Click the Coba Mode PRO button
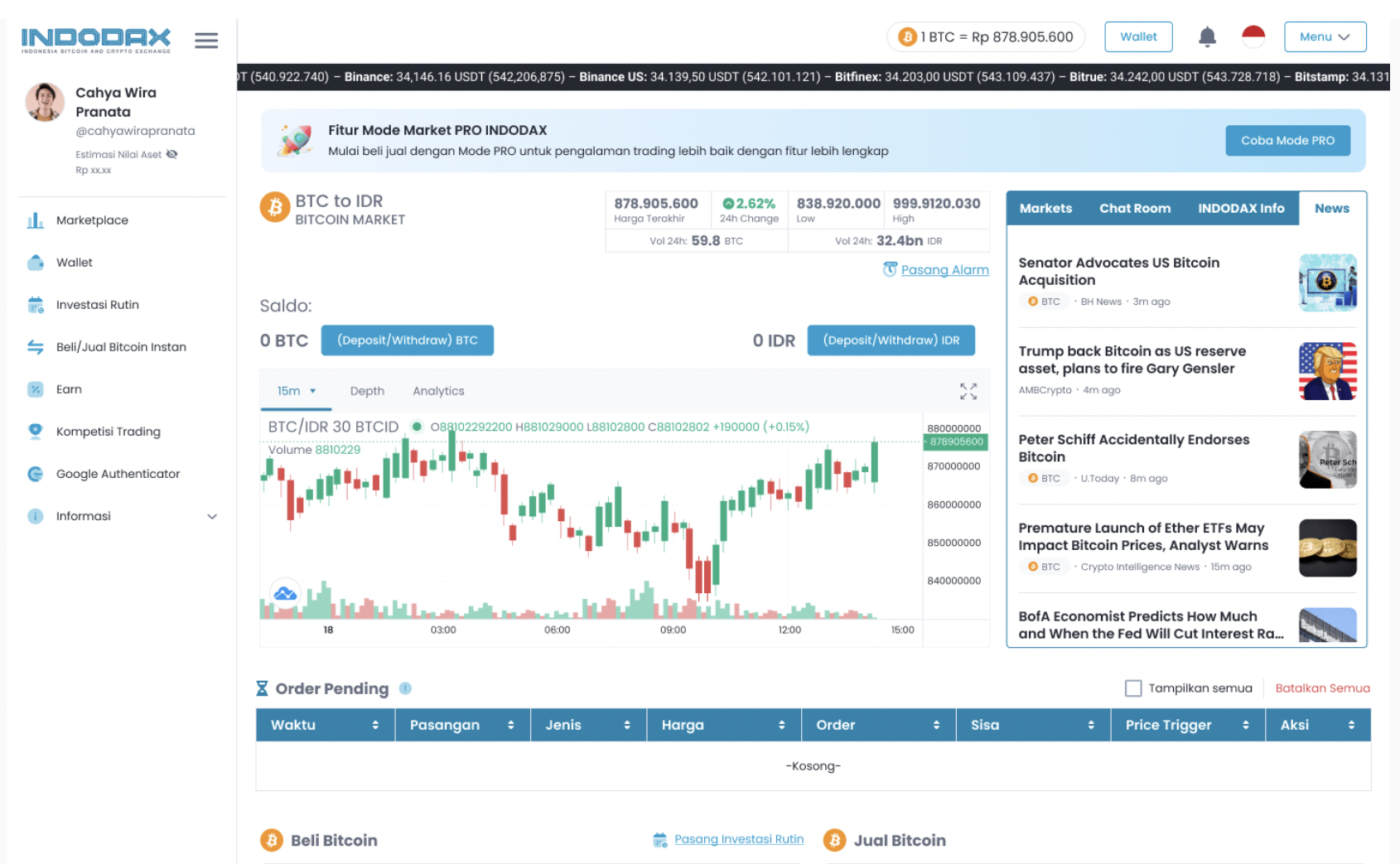 tap(1287, 141)
